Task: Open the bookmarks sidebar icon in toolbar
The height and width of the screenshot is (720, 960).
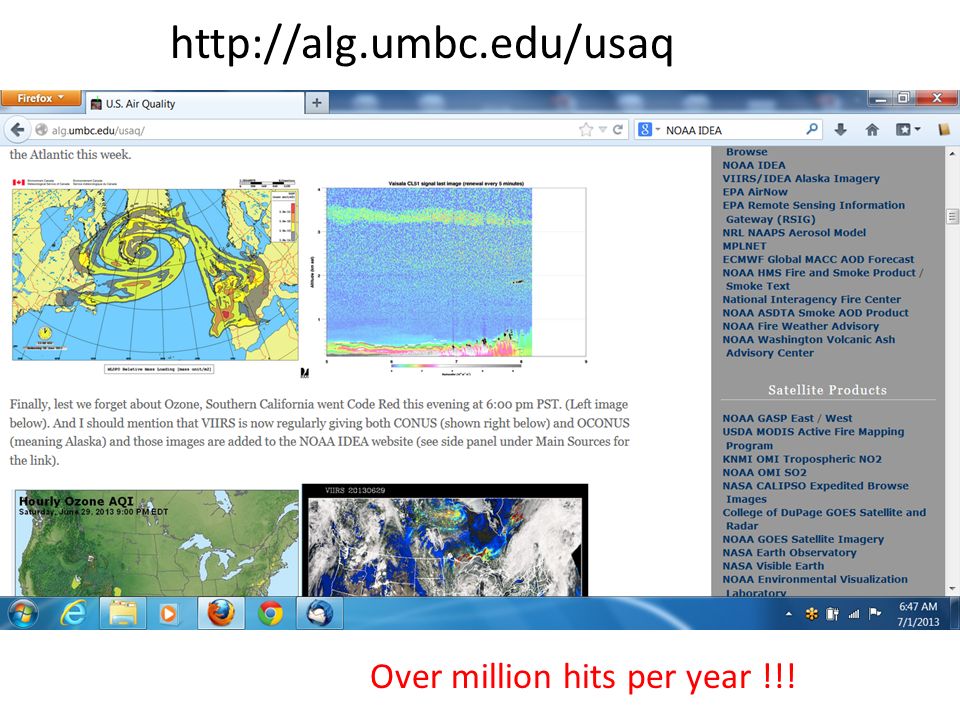Action: click(x=944, y=130)
